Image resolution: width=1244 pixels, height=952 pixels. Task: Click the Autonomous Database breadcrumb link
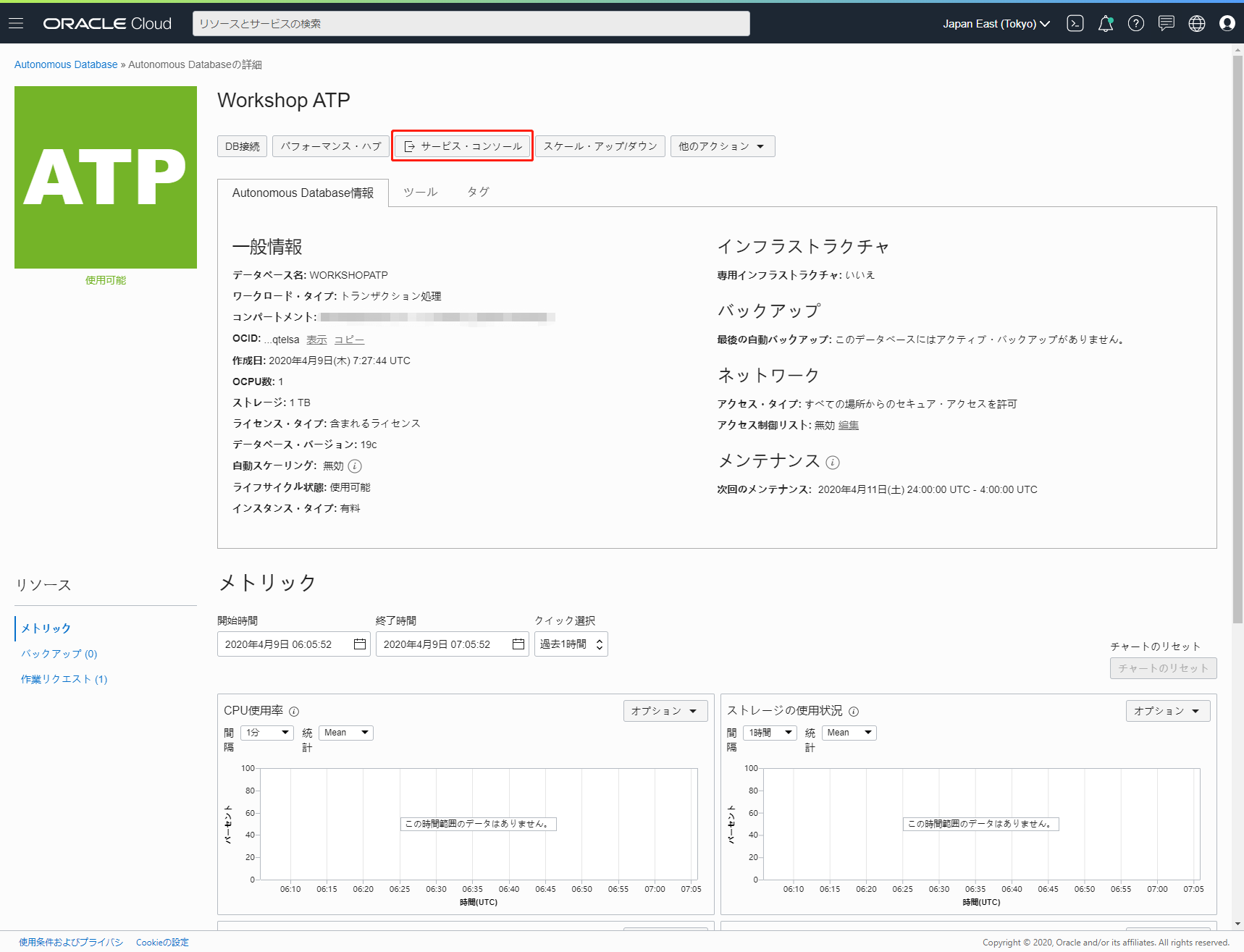(66, 64)
